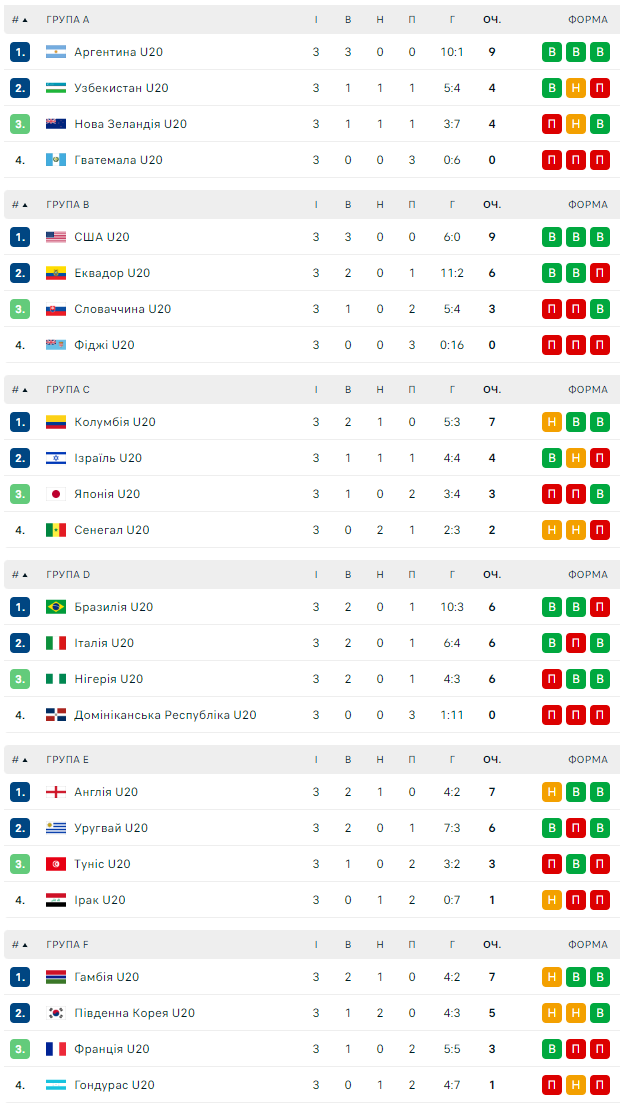Viewport: 620px width, 1107px height.
Task: Click the Argentina U20 flag icon
Action: tap(56, 52)
